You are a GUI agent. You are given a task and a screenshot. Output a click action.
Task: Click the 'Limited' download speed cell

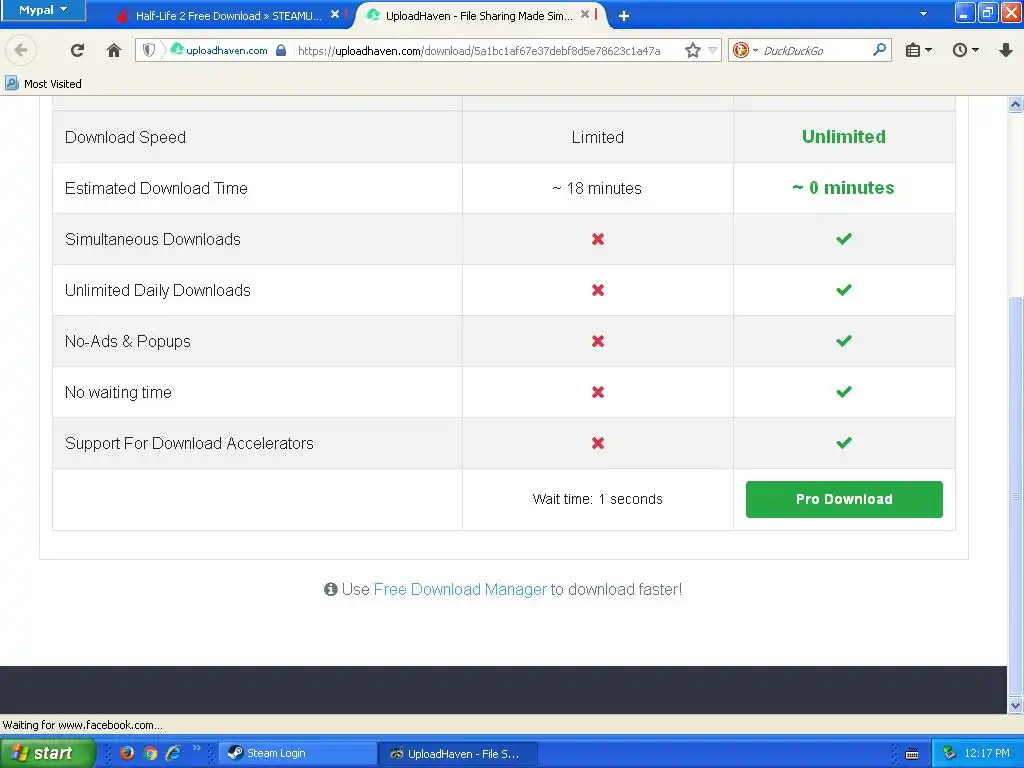pos(598,137)
